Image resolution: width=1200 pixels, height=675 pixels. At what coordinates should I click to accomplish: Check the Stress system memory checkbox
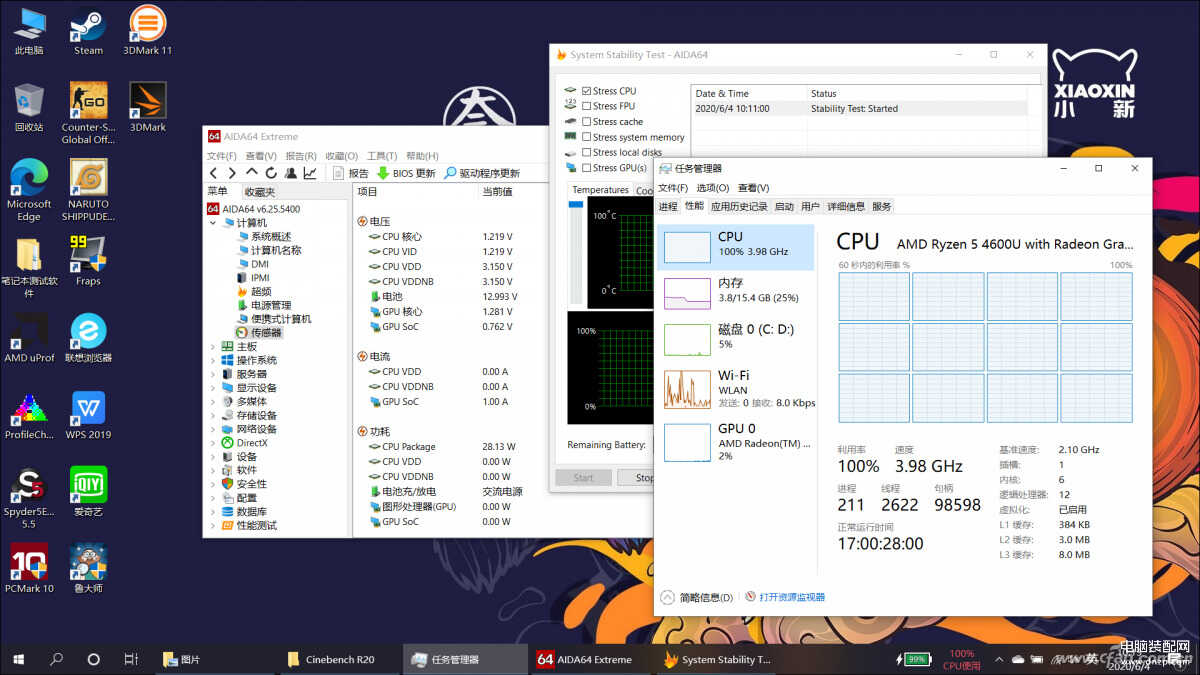click(x=586, y=137)
